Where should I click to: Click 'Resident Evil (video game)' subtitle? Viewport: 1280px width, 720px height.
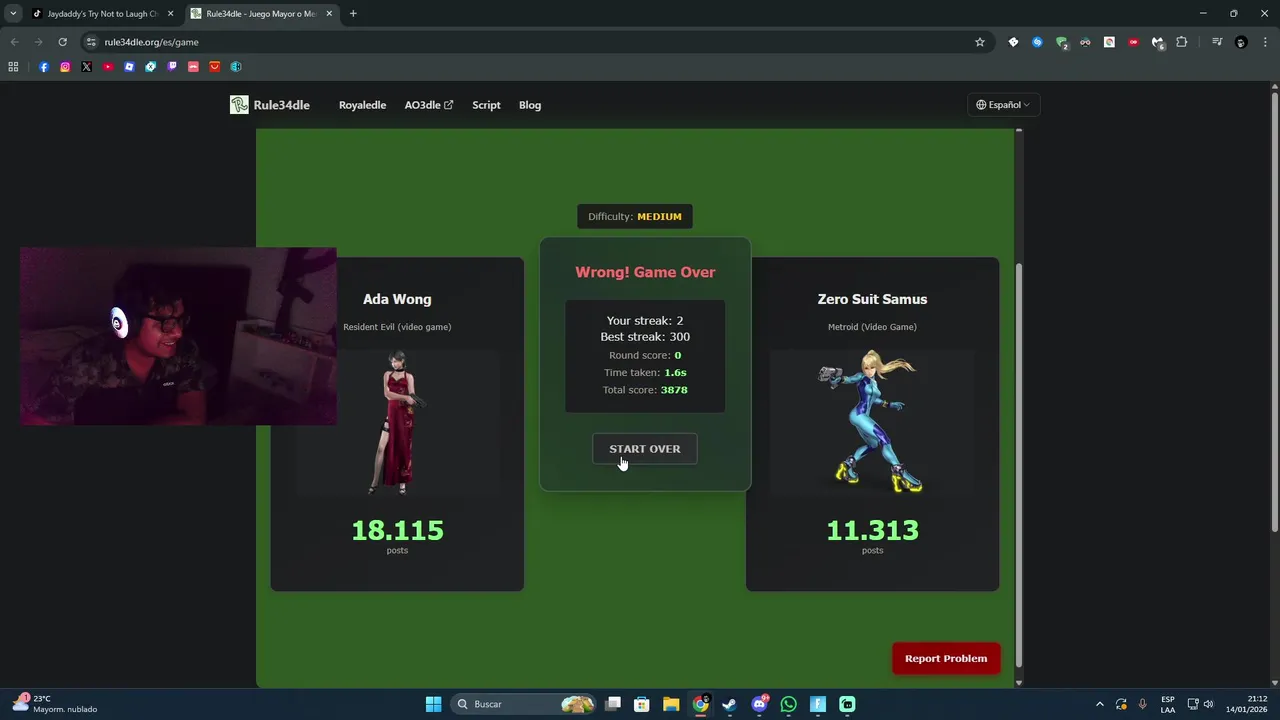click(x=397, y=327)
